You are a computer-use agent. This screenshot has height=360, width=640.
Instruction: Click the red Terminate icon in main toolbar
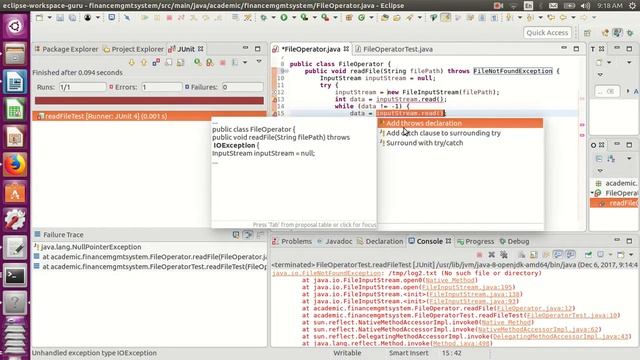point(169,18)
